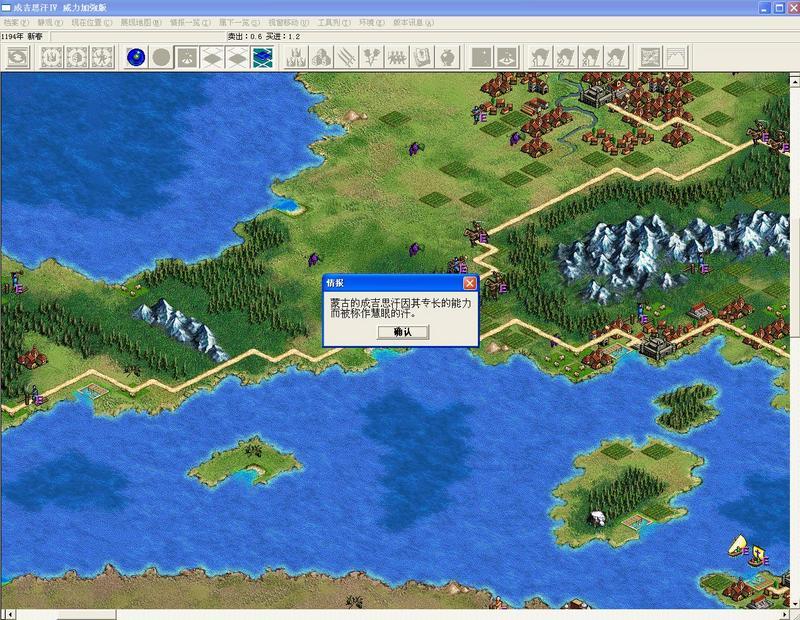Open the 情报一览 menu
Screen dimensions: 800x620
[190, 23]
